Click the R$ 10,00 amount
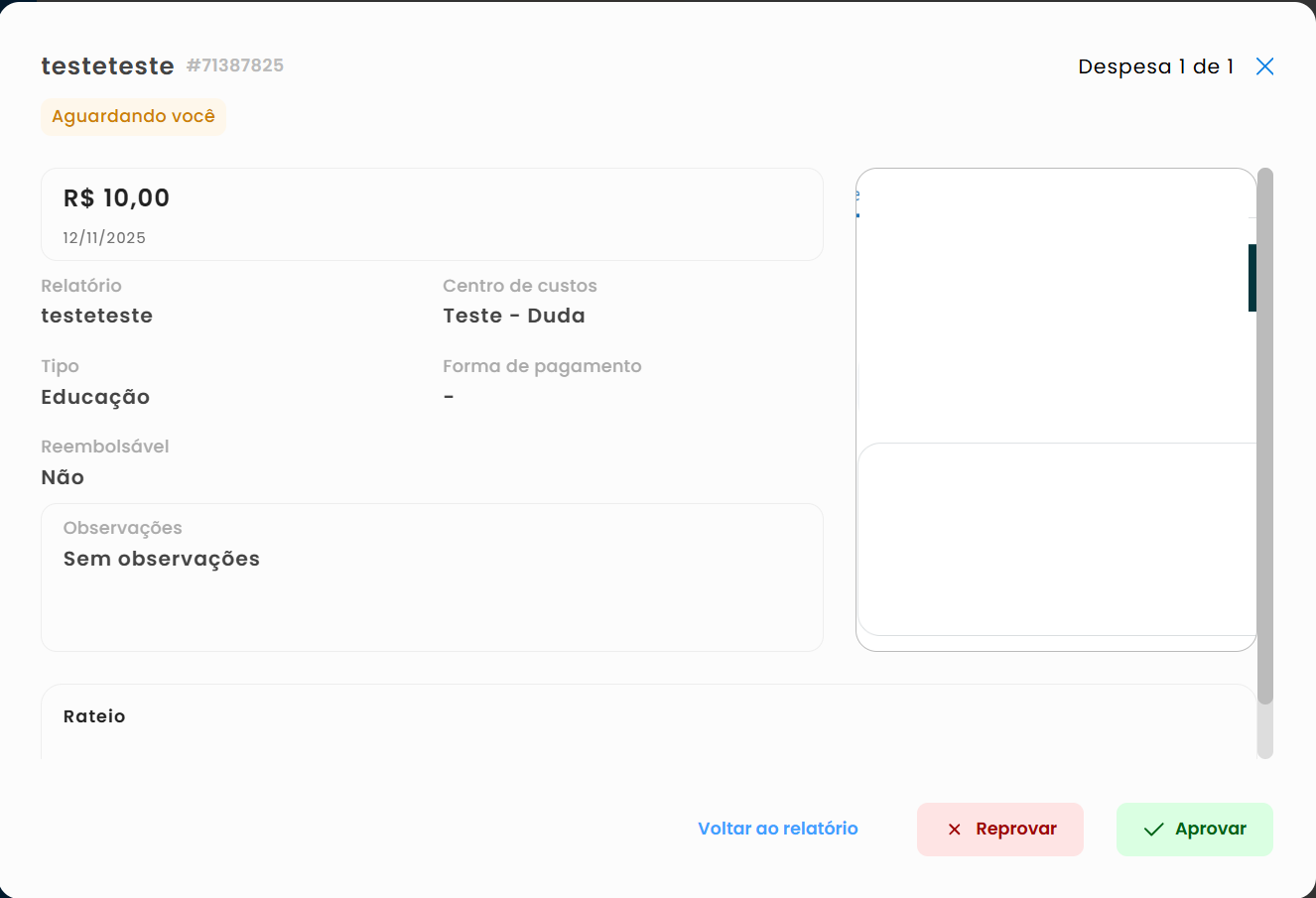Image resolution: width=1316 pixels, height=898 pixels. pyautogui.click(x=116, y=198)
